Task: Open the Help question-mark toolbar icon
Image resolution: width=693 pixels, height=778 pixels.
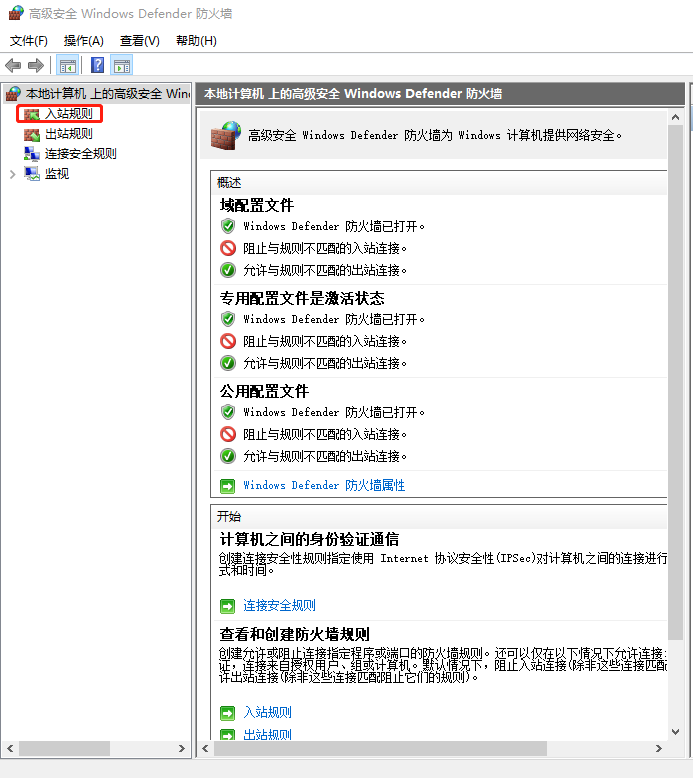Action: coord(97,65)
